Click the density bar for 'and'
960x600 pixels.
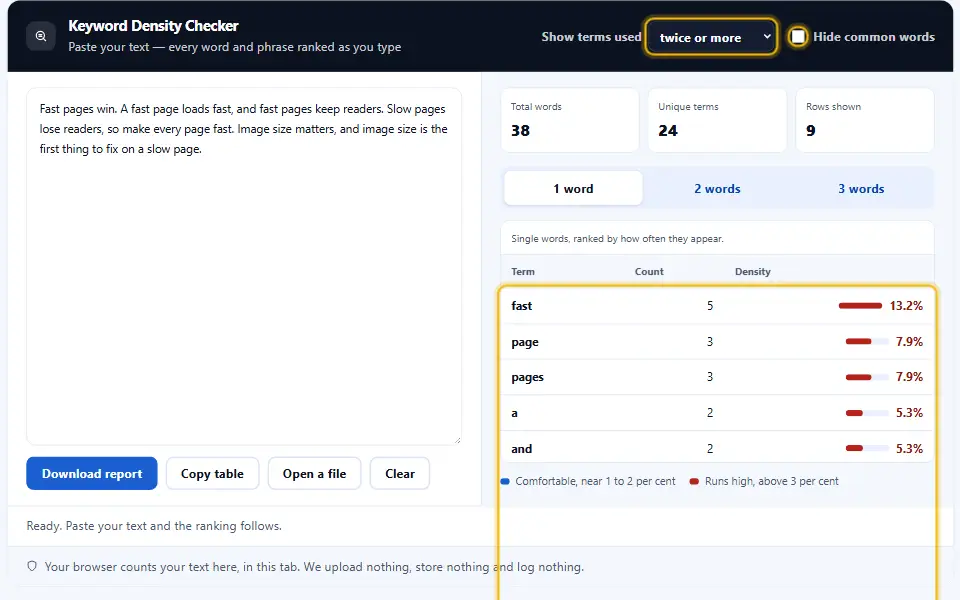tap(866, 448)
